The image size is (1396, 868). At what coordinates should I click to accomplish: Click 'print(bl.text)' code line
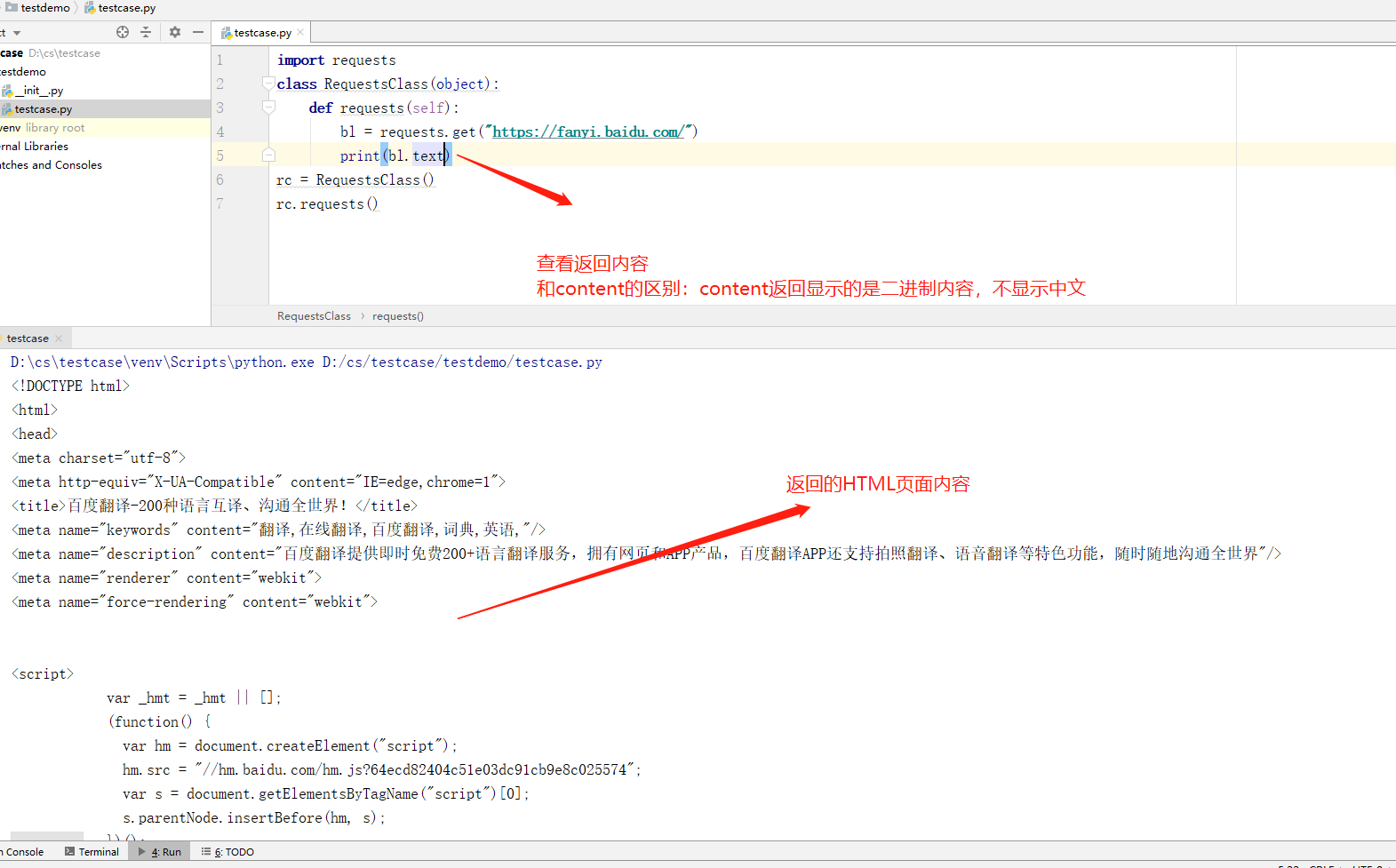tap(395, 156)
